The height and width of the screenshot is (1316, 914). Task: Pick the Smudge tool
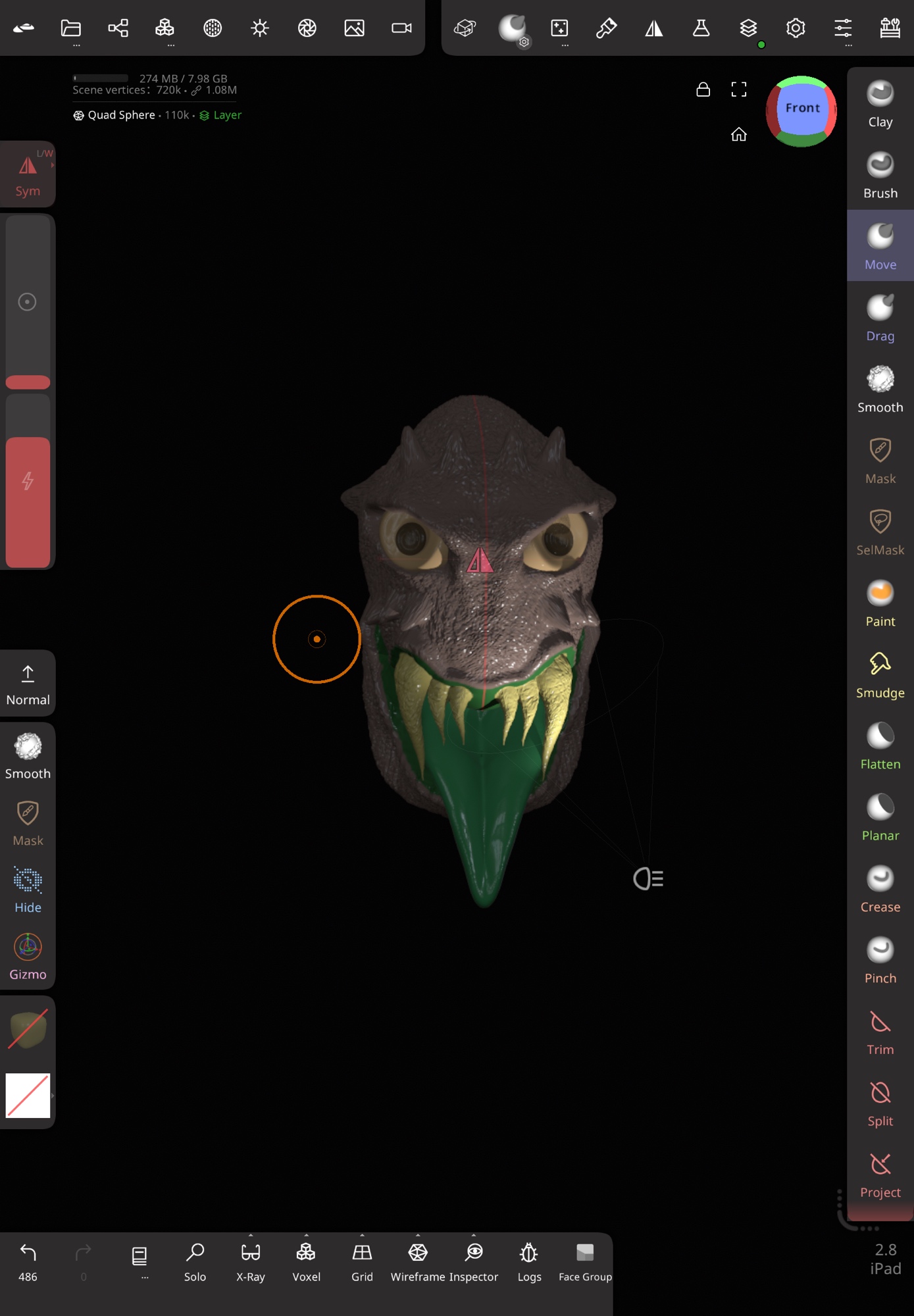(x=880, y=675)
